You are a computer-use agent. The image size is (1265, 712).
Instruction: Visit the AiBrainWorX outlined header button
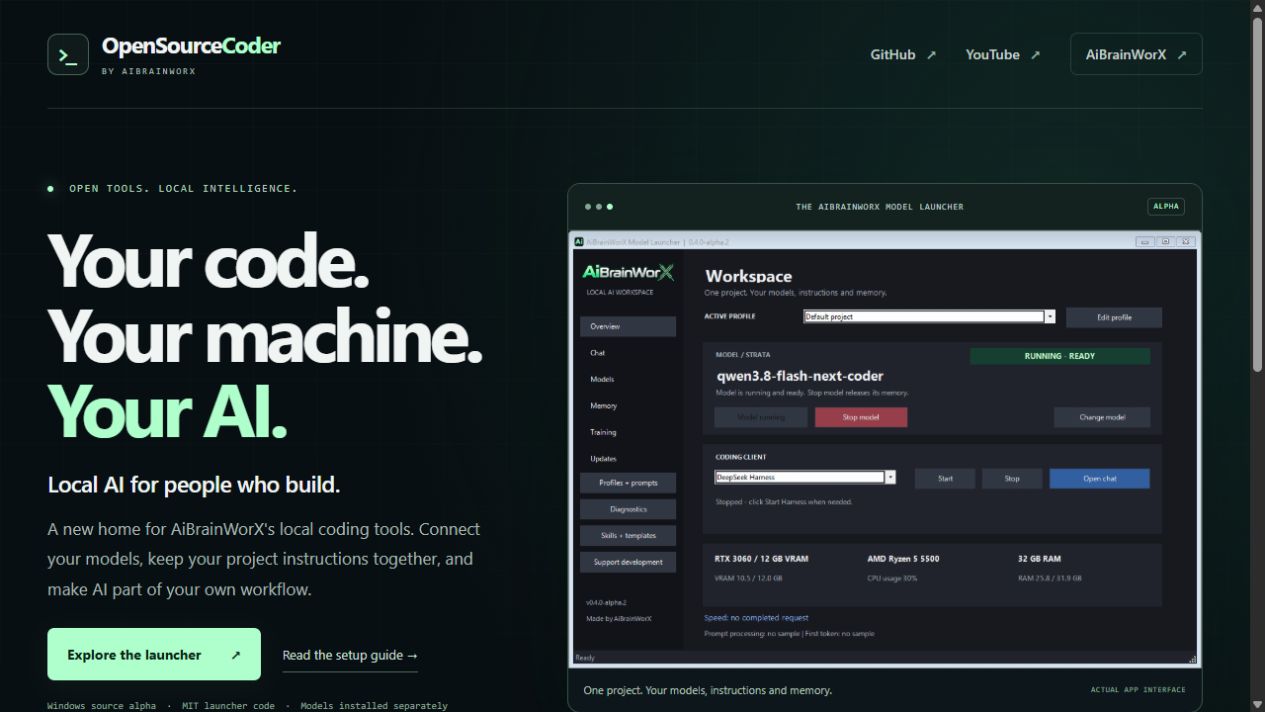[1136, 54]
